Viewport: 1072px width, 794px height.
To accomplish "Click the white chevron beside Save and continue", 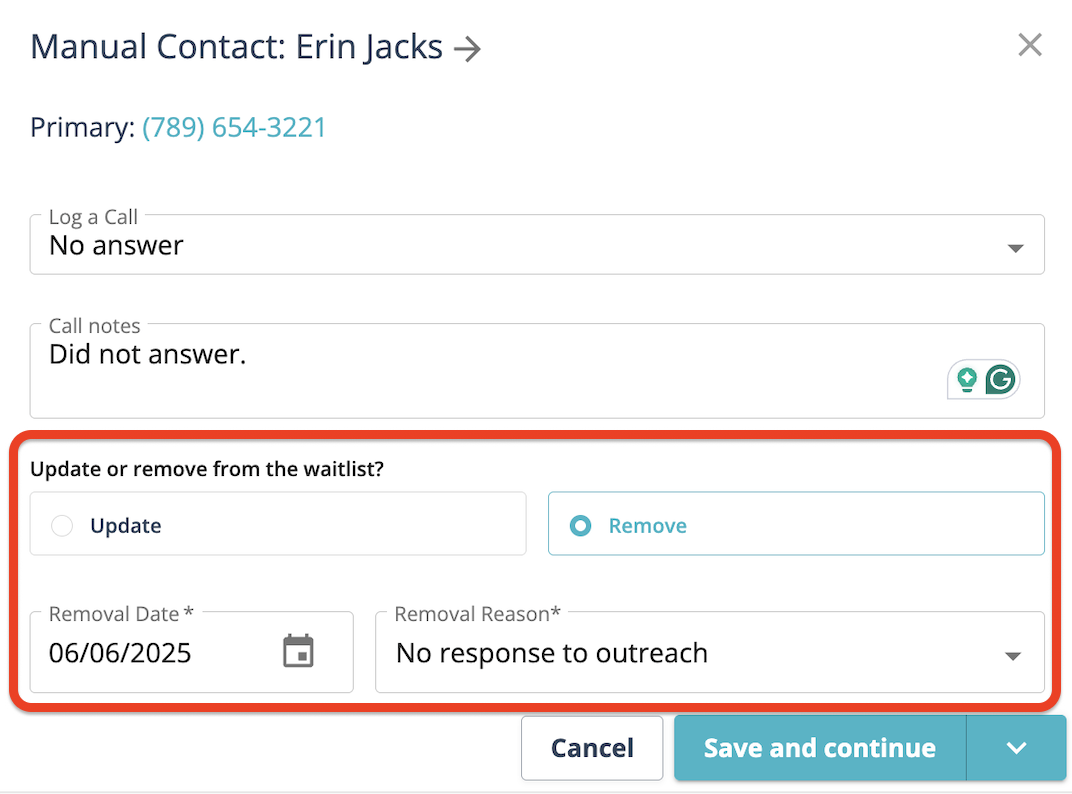I will click(x=1016, y=748).
